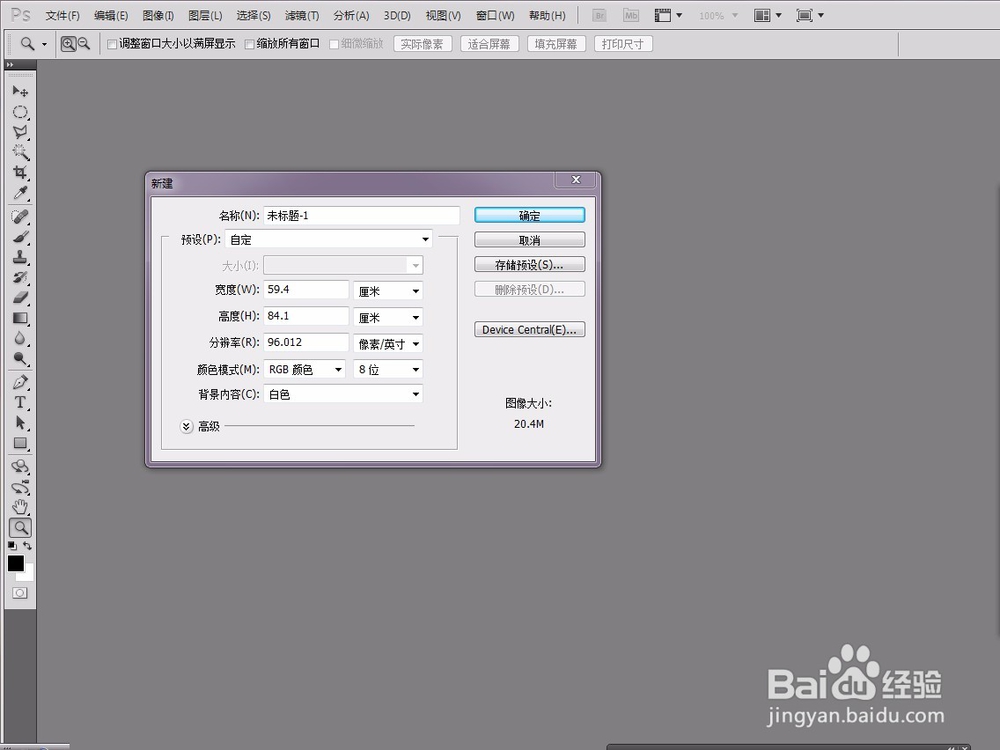Image resolution: width=1000 pixels, height=750 pixels.
Task: Toggle Quick Mask mode
Action: coord(20,593)
